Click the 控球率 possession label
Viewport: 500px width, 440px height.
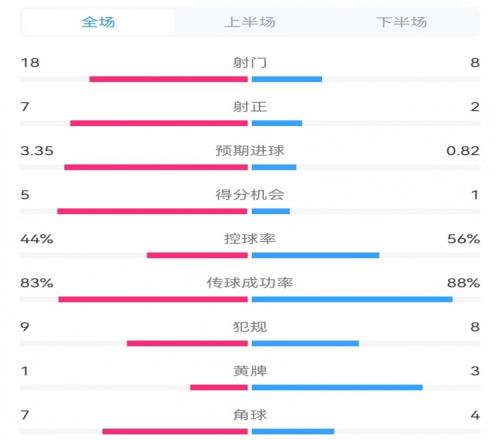tap(250, 239)
